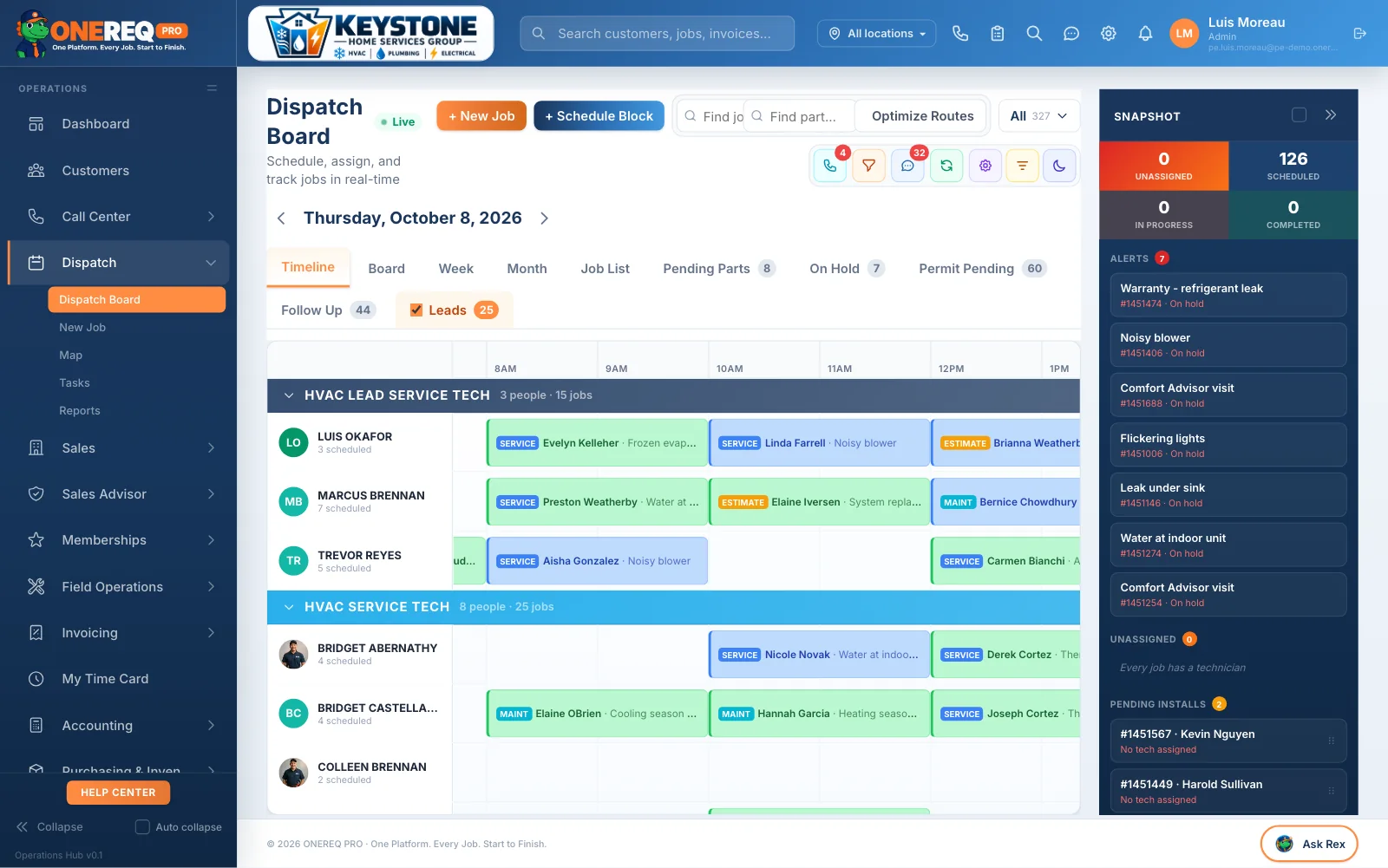This screenshot has width=1388, height=868.
Task: Toggle the Snapshot panel checkbox
Action: click(1299, 114)
